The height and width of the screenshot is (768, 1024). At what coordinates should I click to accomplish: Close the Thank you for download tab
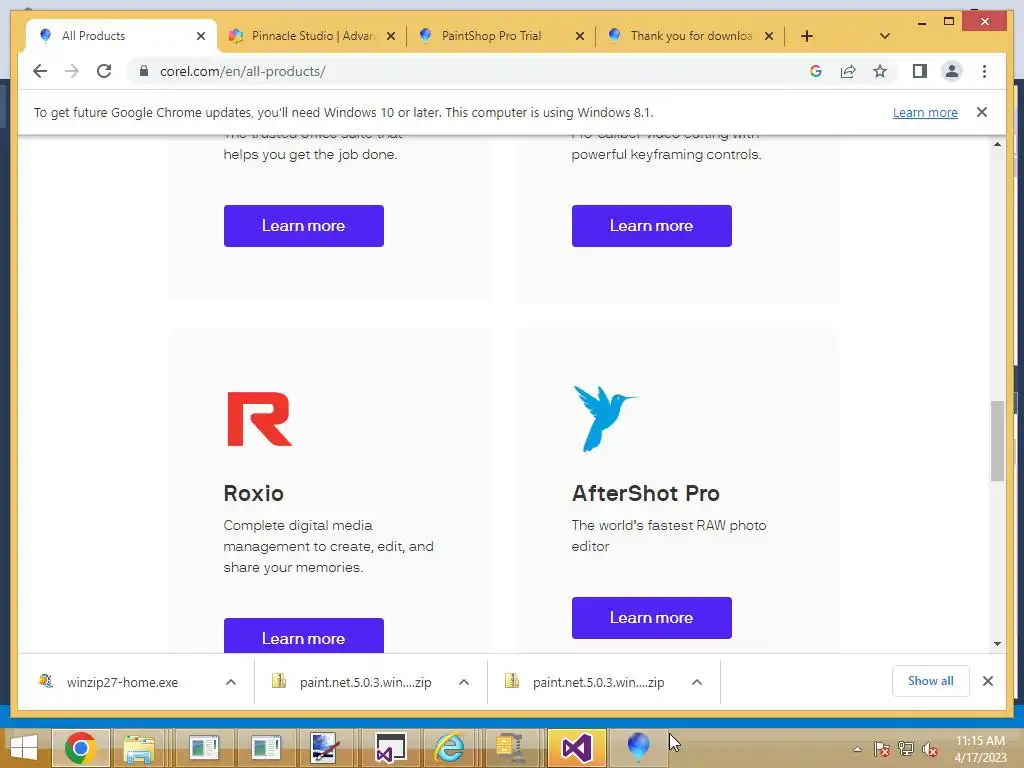click(x=769, y=36)
